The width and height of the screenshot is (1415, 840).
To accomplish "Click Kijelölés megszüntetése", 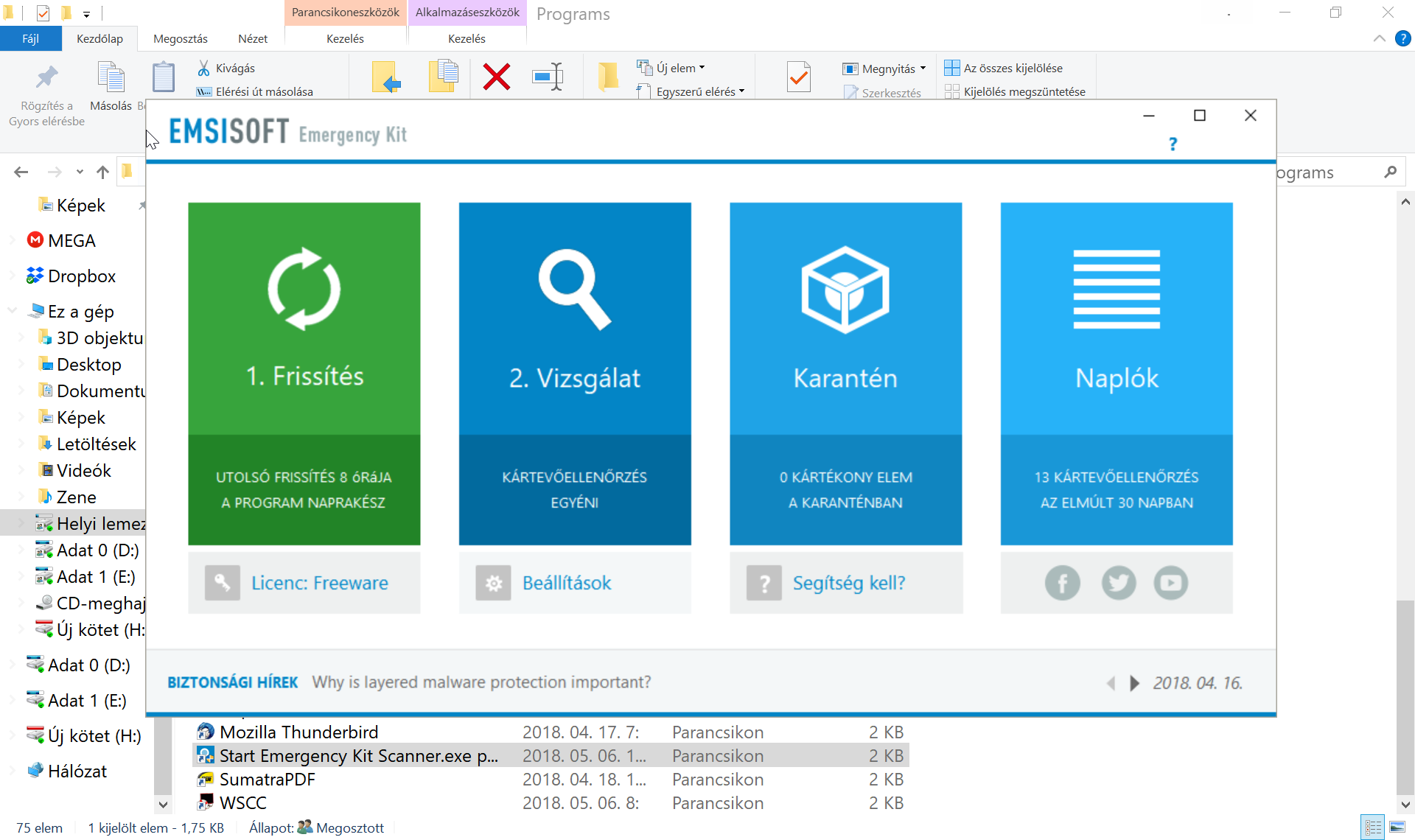I will point(1015,91).
